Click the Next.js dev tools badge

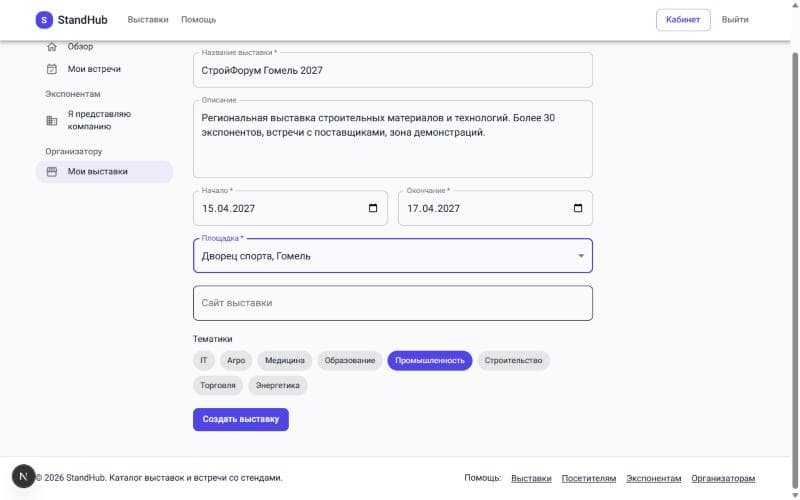[x=23, y=476]
